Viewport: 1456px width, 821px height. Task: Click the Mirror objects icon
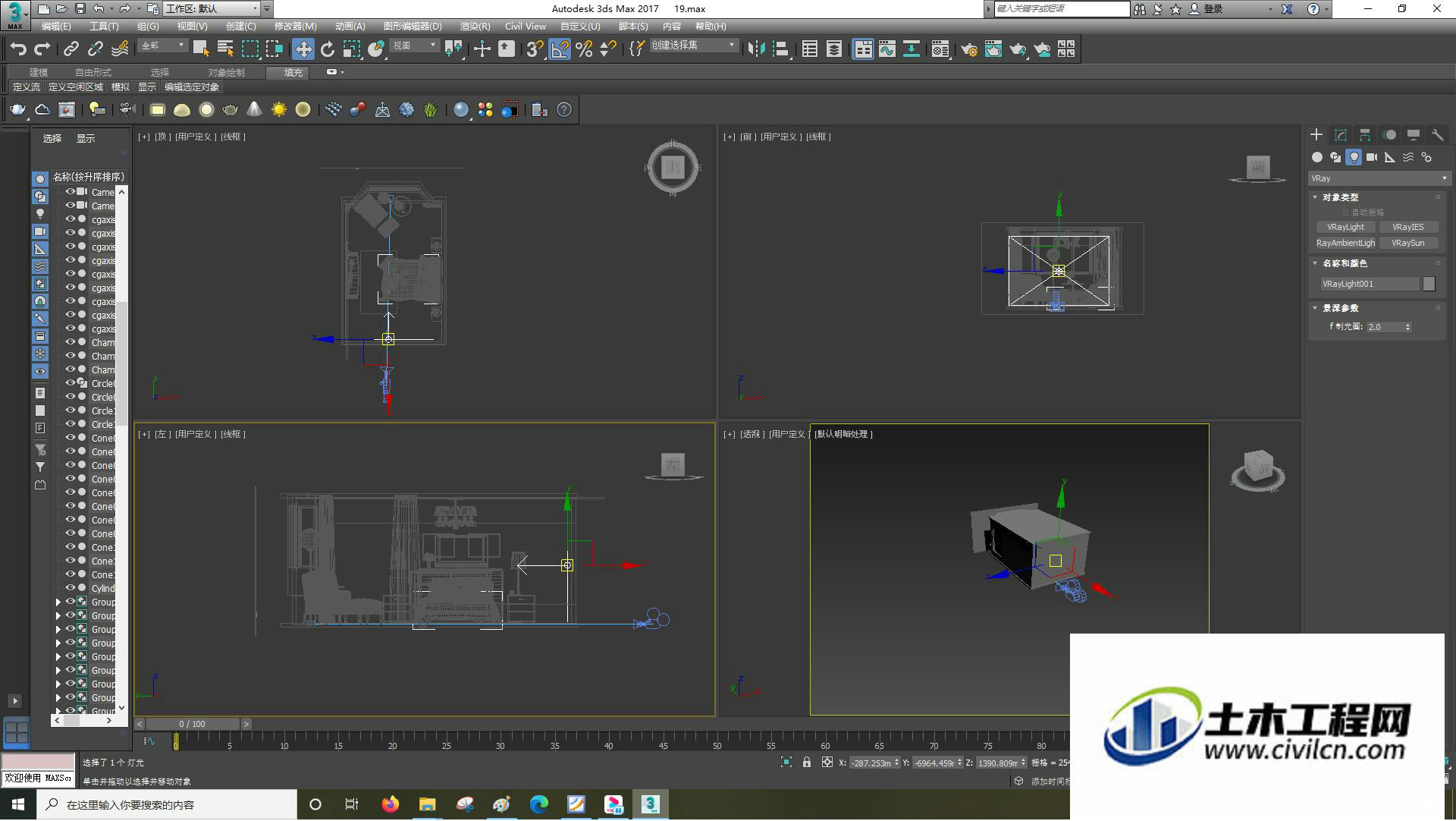756,49
